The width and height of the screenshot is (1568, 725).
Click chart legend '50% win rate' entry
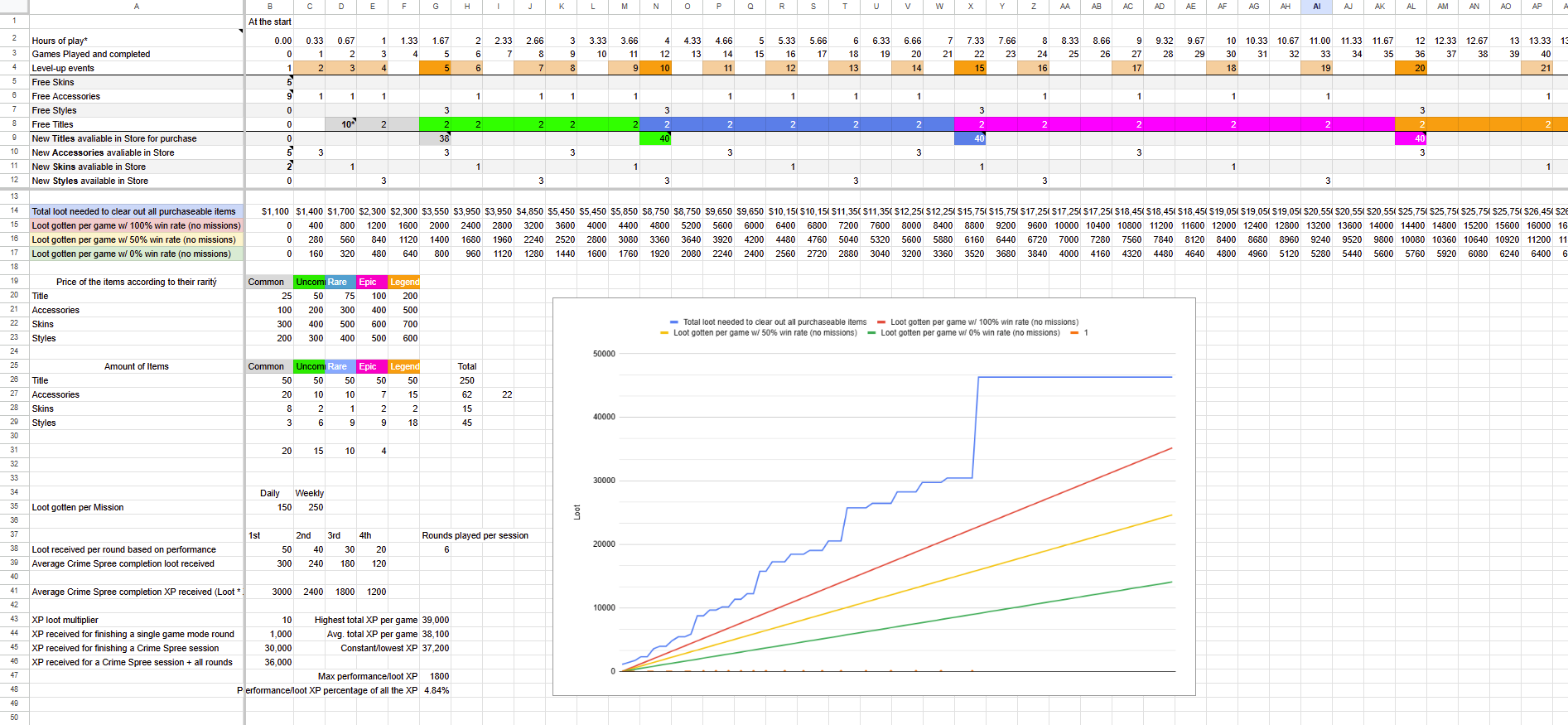coord(759,333)
